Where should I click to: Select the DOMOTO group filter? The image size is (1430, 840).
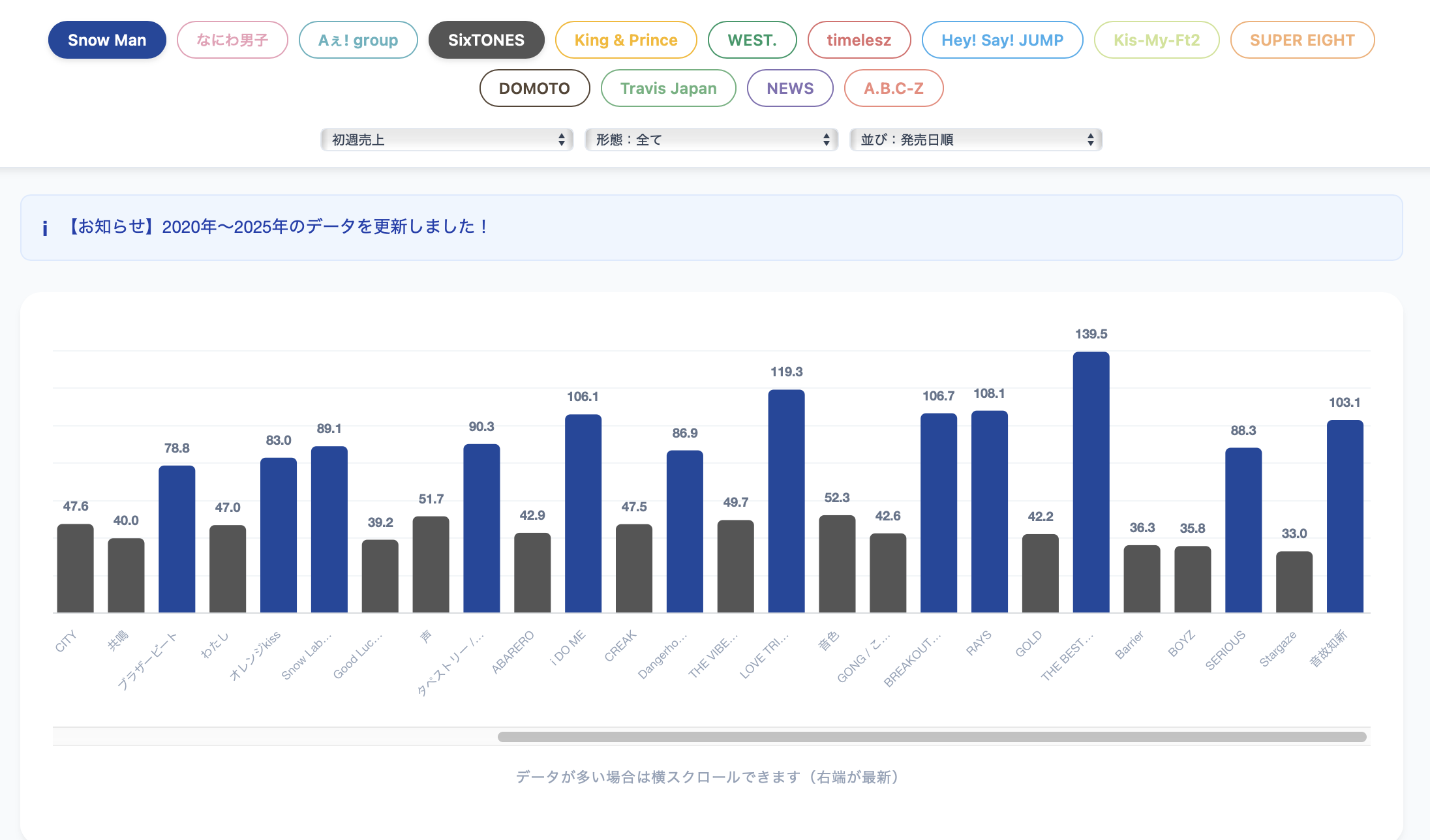(534, 88)
